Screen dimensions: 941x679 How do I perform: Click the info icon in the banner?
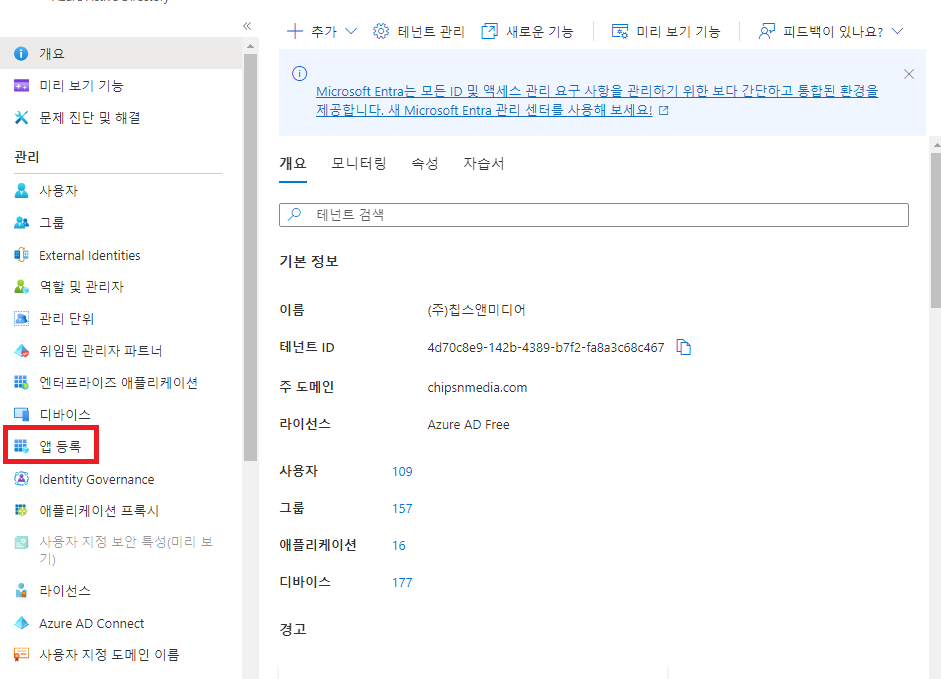click(x=299, y=74)
